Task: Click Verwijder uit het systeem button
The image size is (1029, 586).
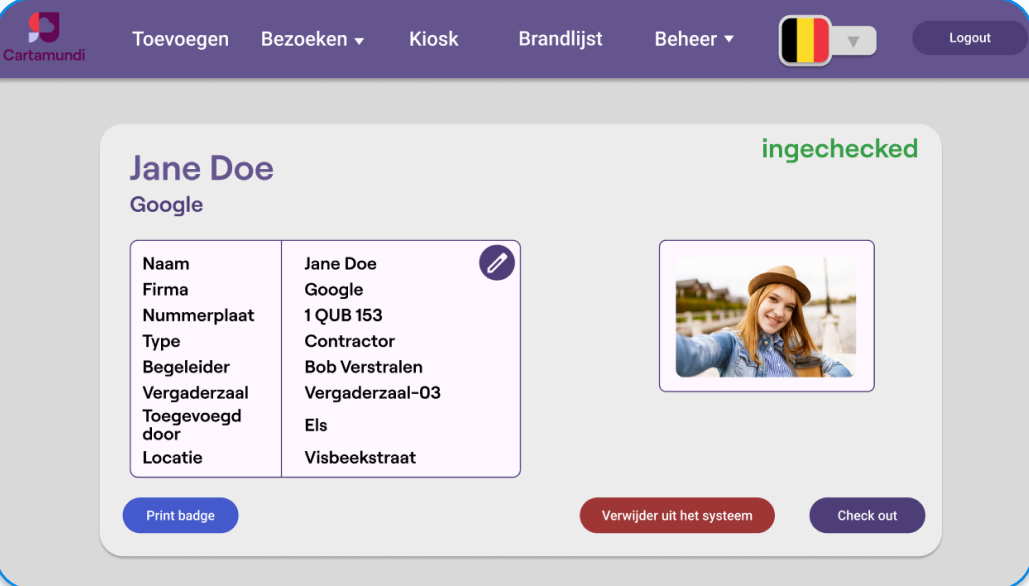Action: (677, 515)
